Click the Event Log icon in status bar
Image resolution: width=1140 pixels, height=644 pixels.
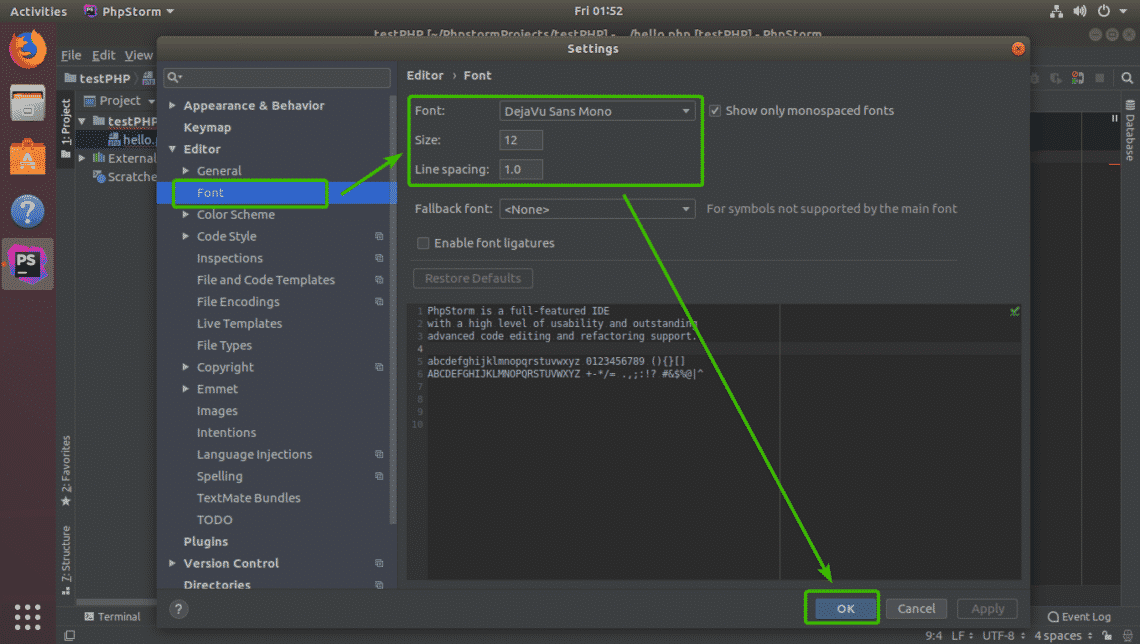pos(1053,617)
